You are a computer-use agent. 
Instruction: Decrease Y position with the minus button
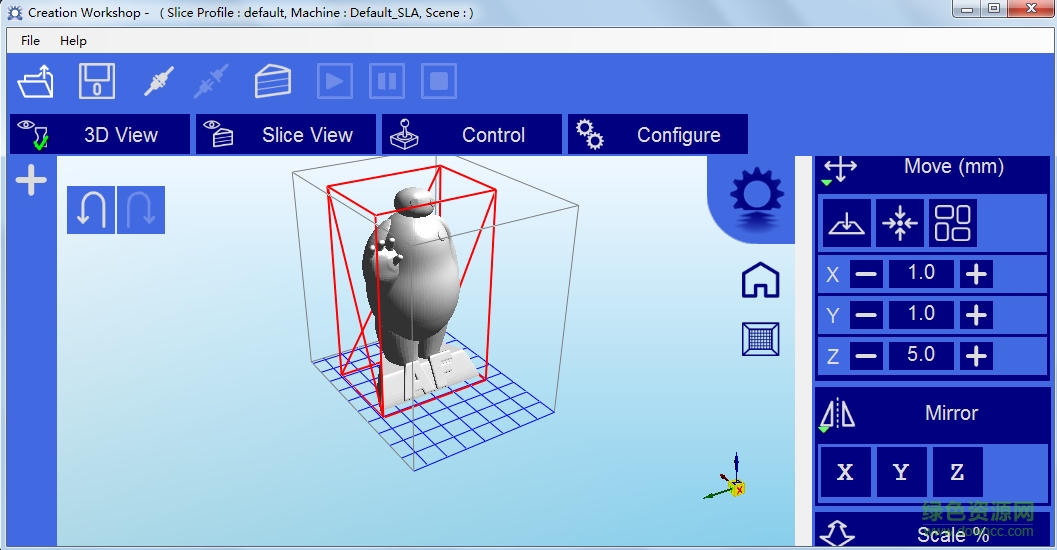pos(866,314)
